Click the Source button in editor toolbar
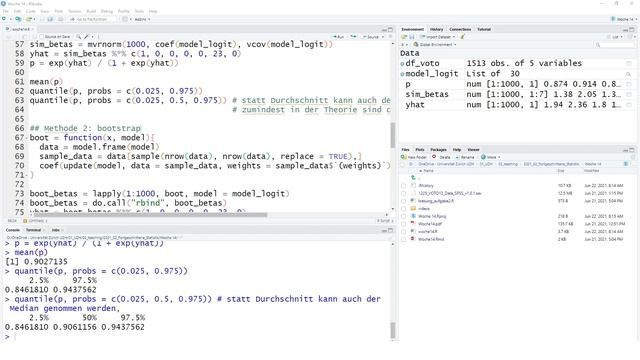640x360 pixels. 371,37
